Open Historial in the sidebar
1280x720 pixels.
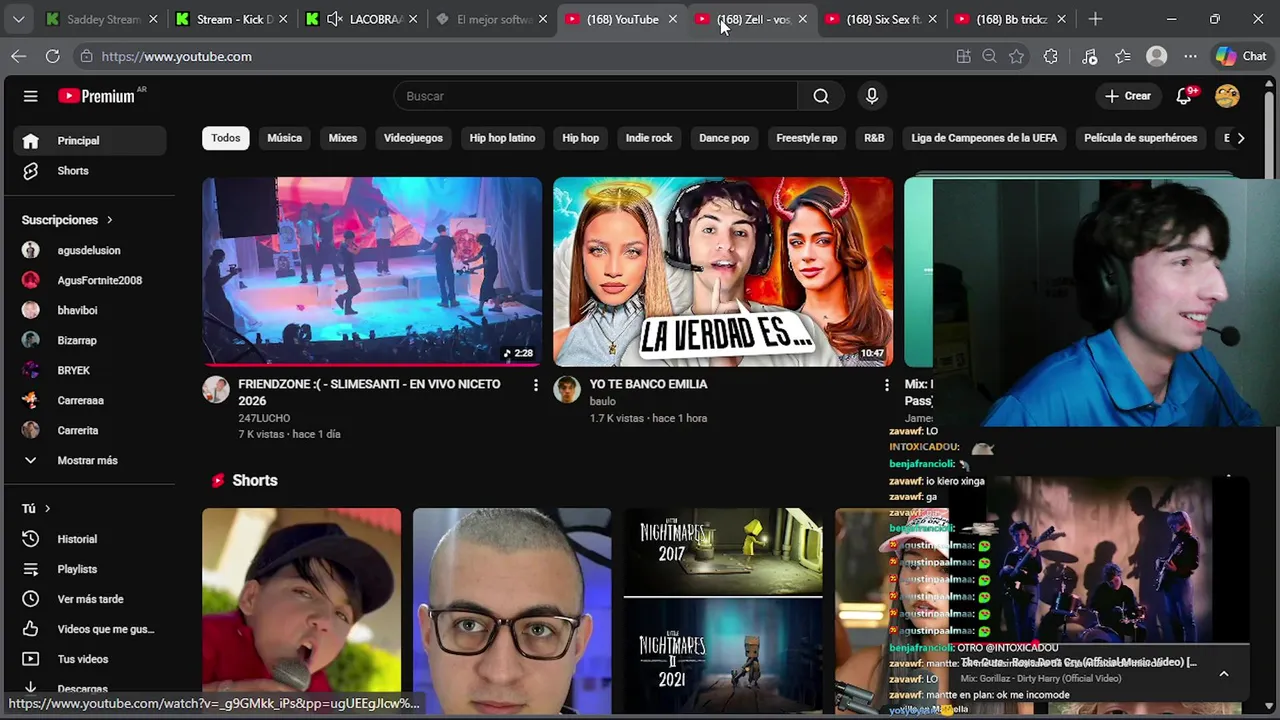(x=90, y=539)
